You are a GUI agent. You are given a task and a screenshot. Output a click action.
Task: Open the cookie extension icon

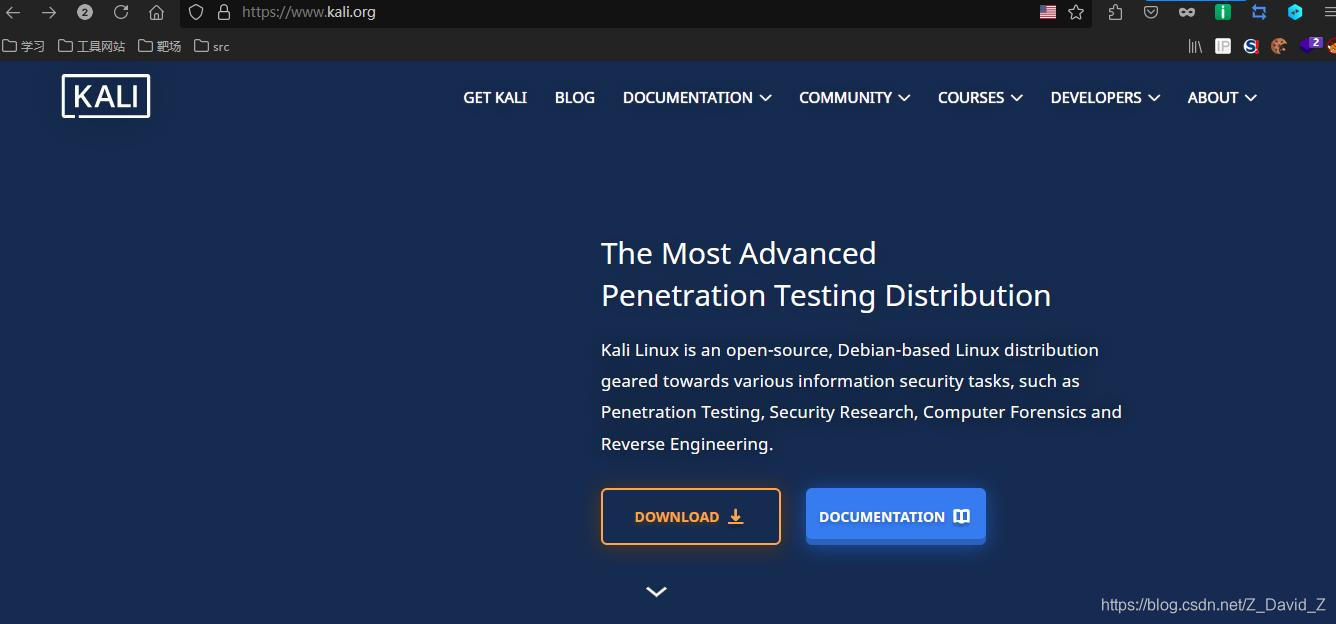click(1279, 46)
